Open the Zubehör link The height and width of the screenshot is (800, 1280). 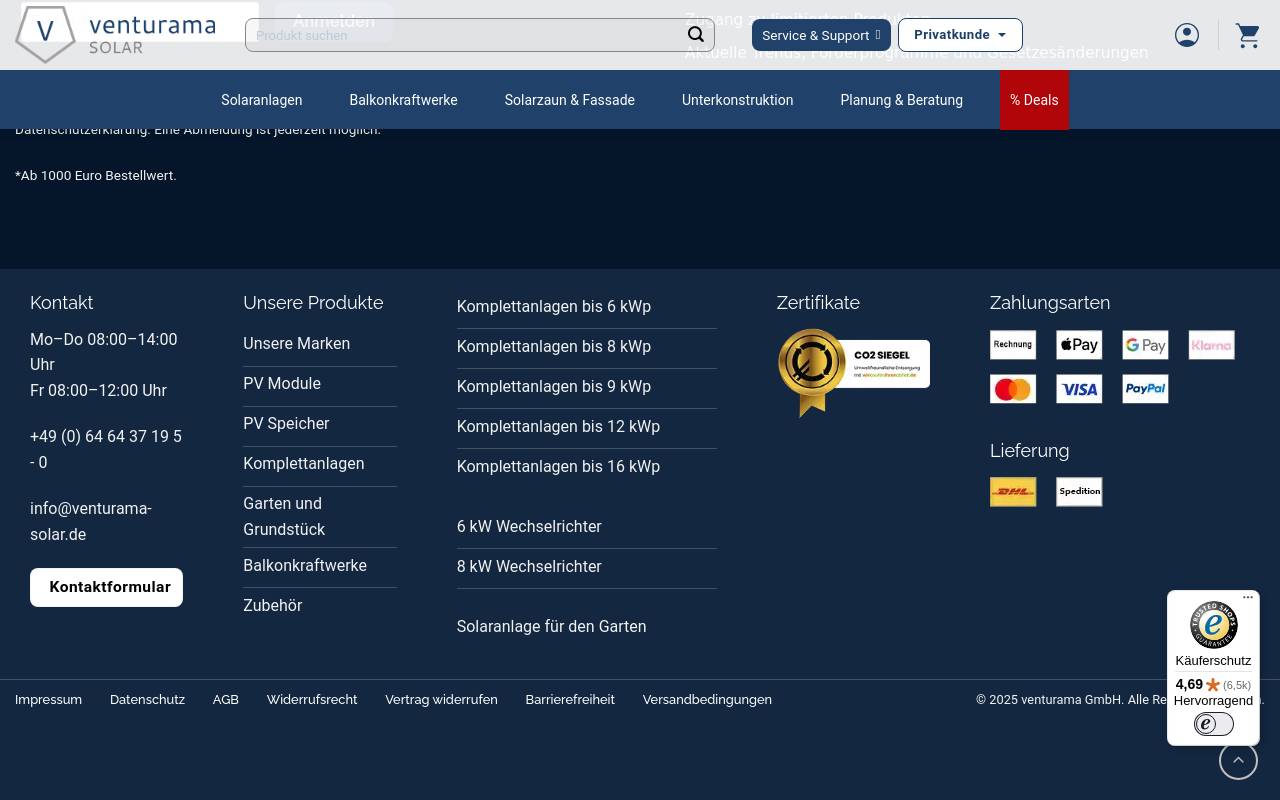pyautogui.click(x=273, y=606)
